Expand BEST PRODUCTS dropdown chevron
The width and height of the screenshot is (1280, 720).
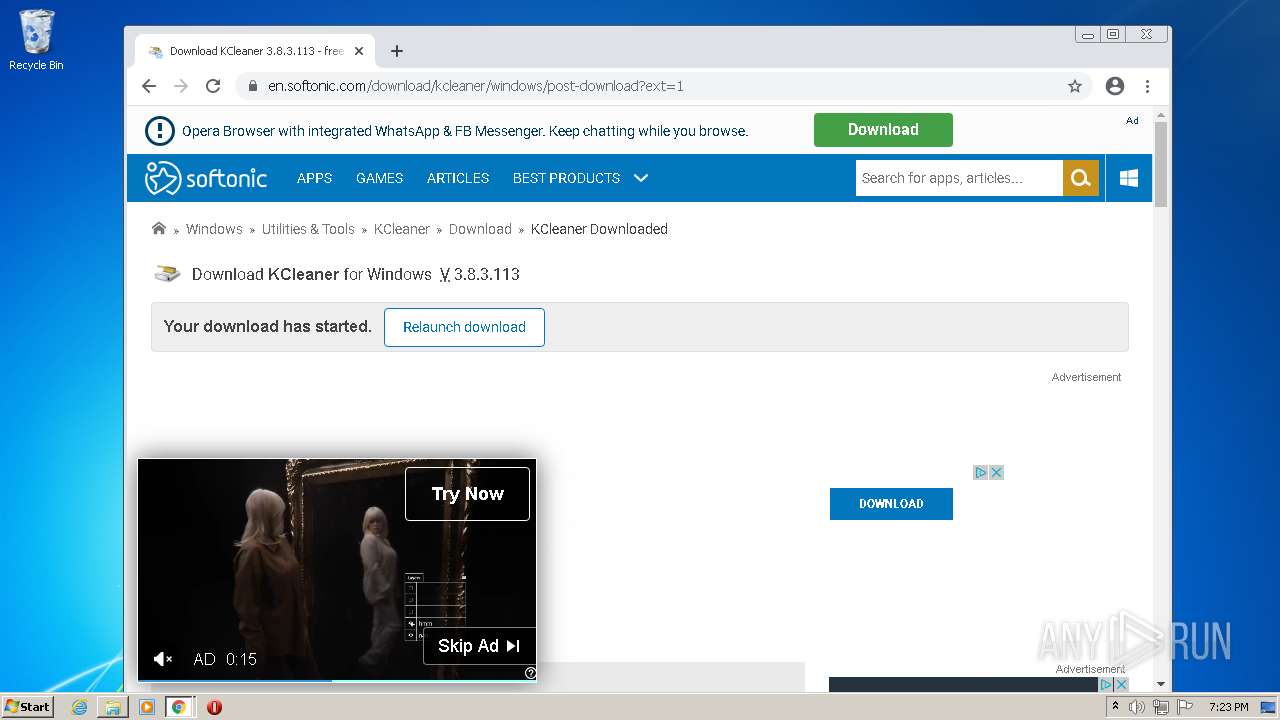point(641,178)
